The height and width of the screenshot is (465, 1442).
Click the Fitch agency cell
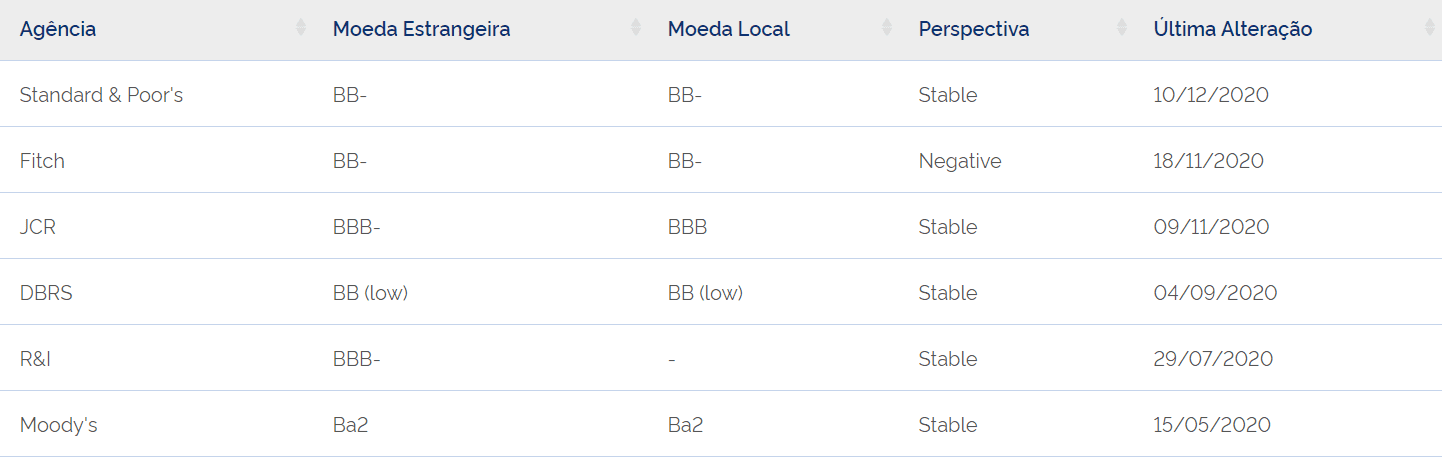[42, 161]
